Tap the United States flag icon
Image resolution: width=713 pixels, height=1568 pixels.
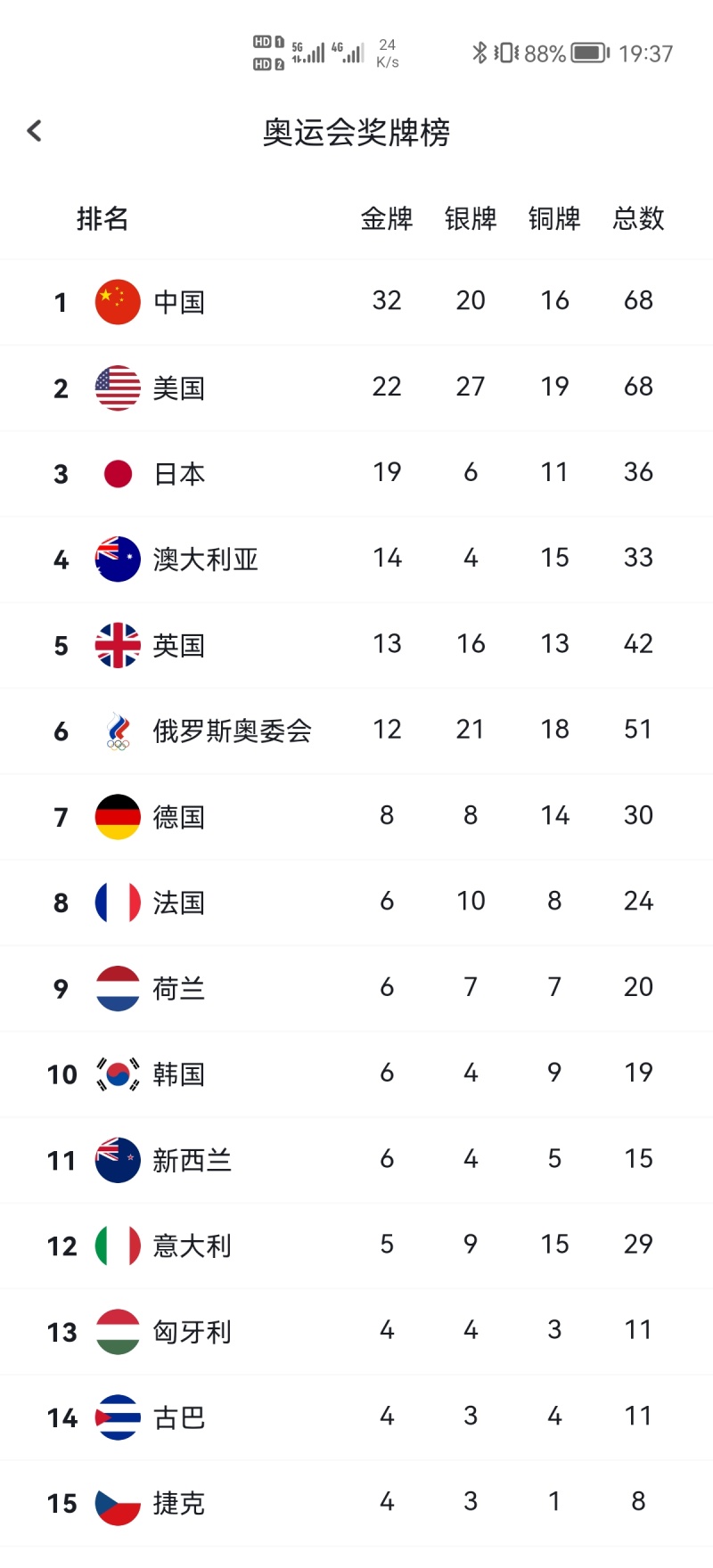(x=118, y=388)
